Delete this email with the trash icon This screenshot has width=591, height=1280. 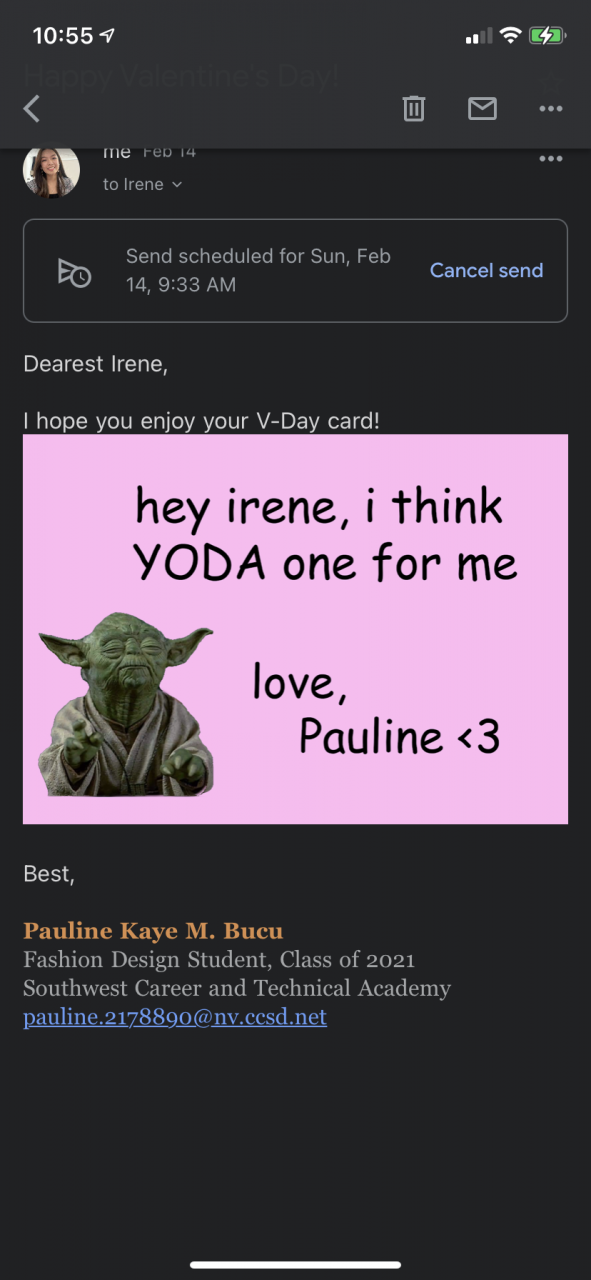pyautogui.click(x=414, y=109)
